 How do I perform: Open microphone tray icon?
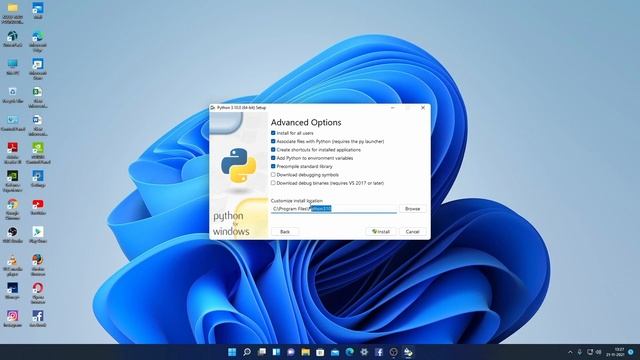580,352
